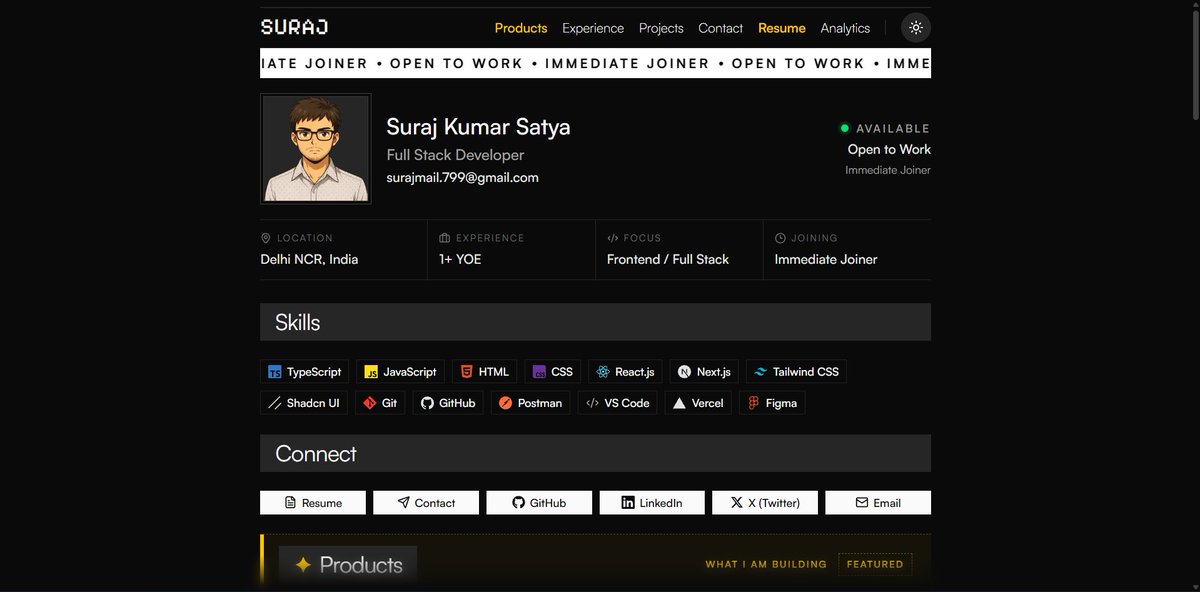Click the HTML5 skill icon
The image size is (1200, 592).
[466, 372]
